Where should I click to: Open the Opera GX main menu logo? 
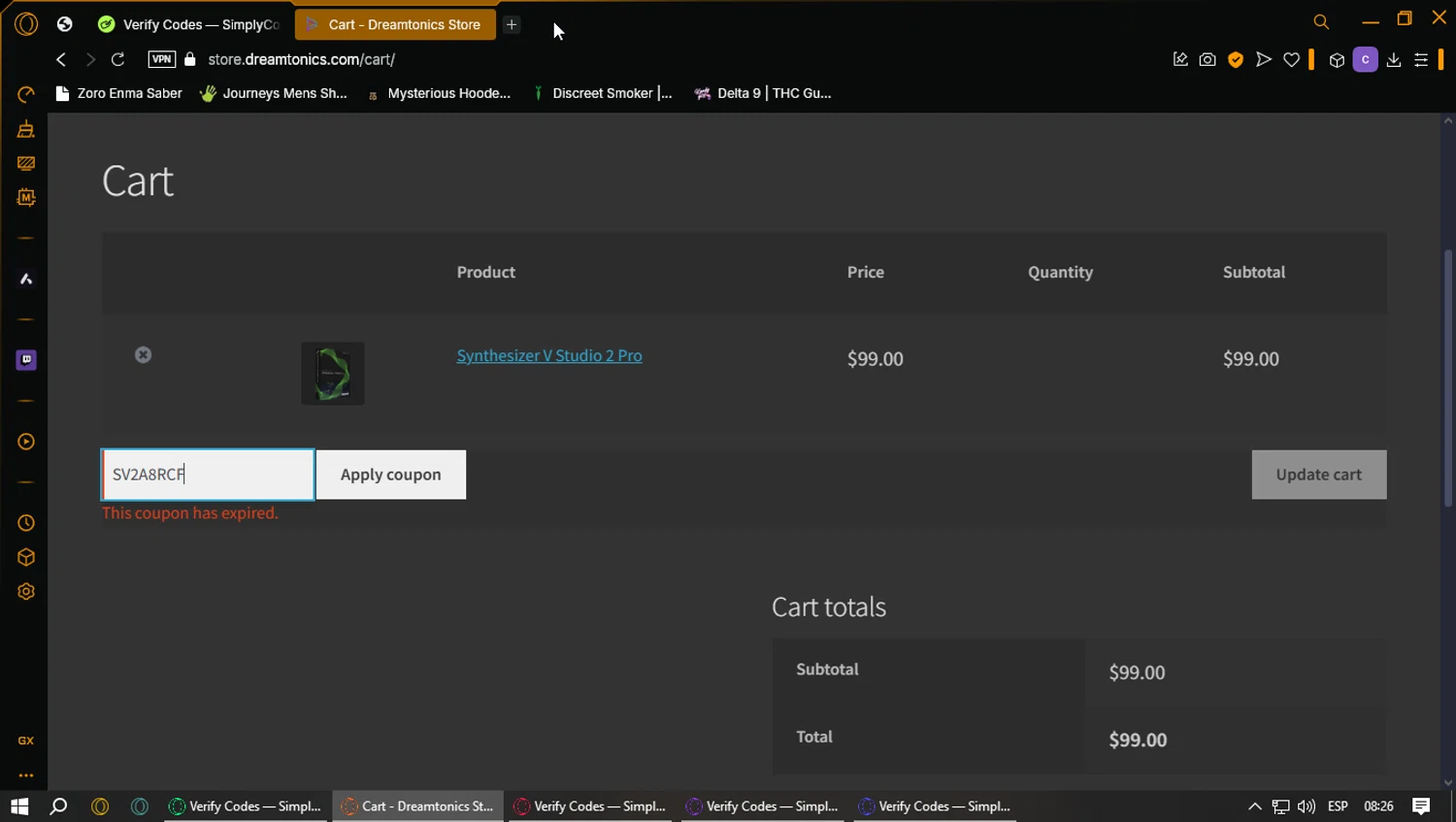coord(26,24)
